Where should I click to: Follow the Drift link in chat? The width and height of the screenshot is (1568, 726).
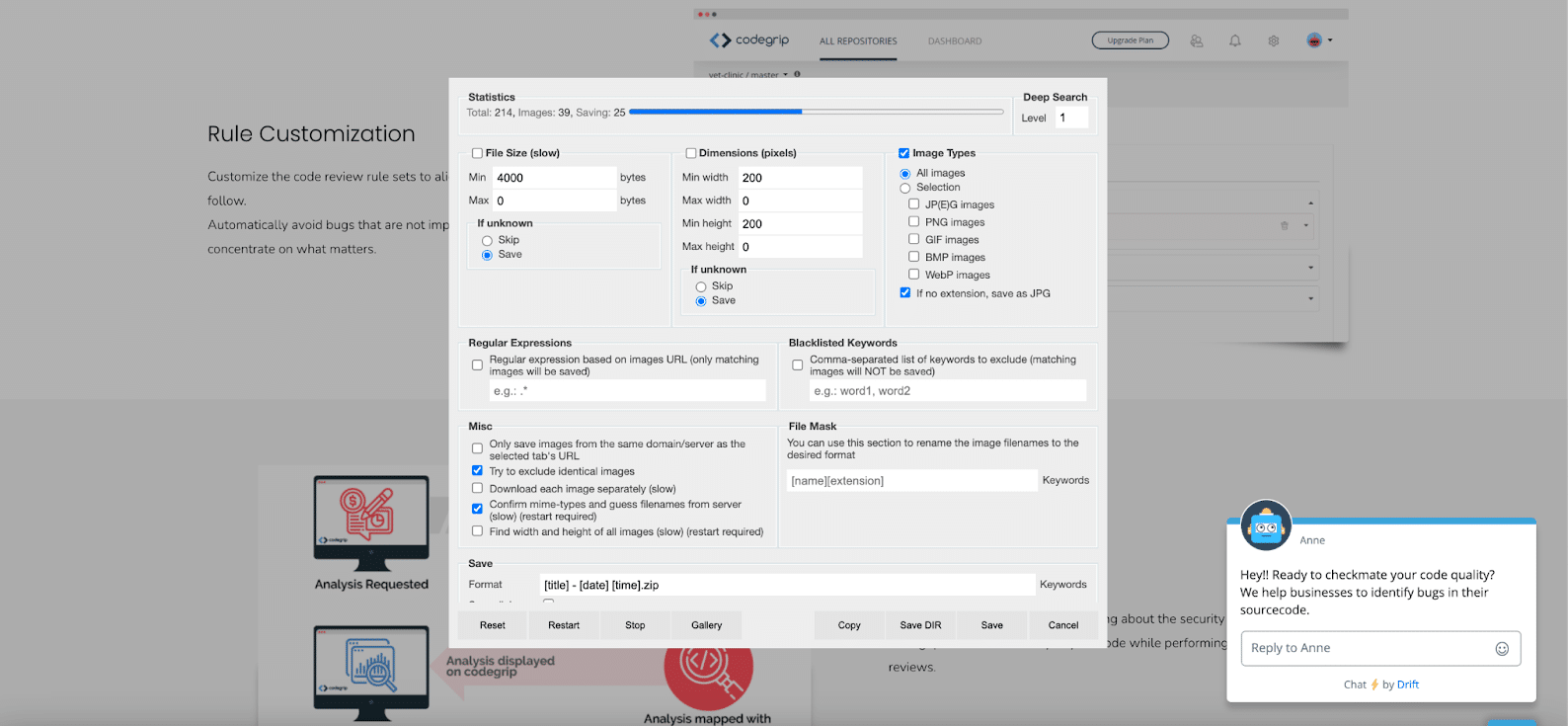(x=1408, y=685)
